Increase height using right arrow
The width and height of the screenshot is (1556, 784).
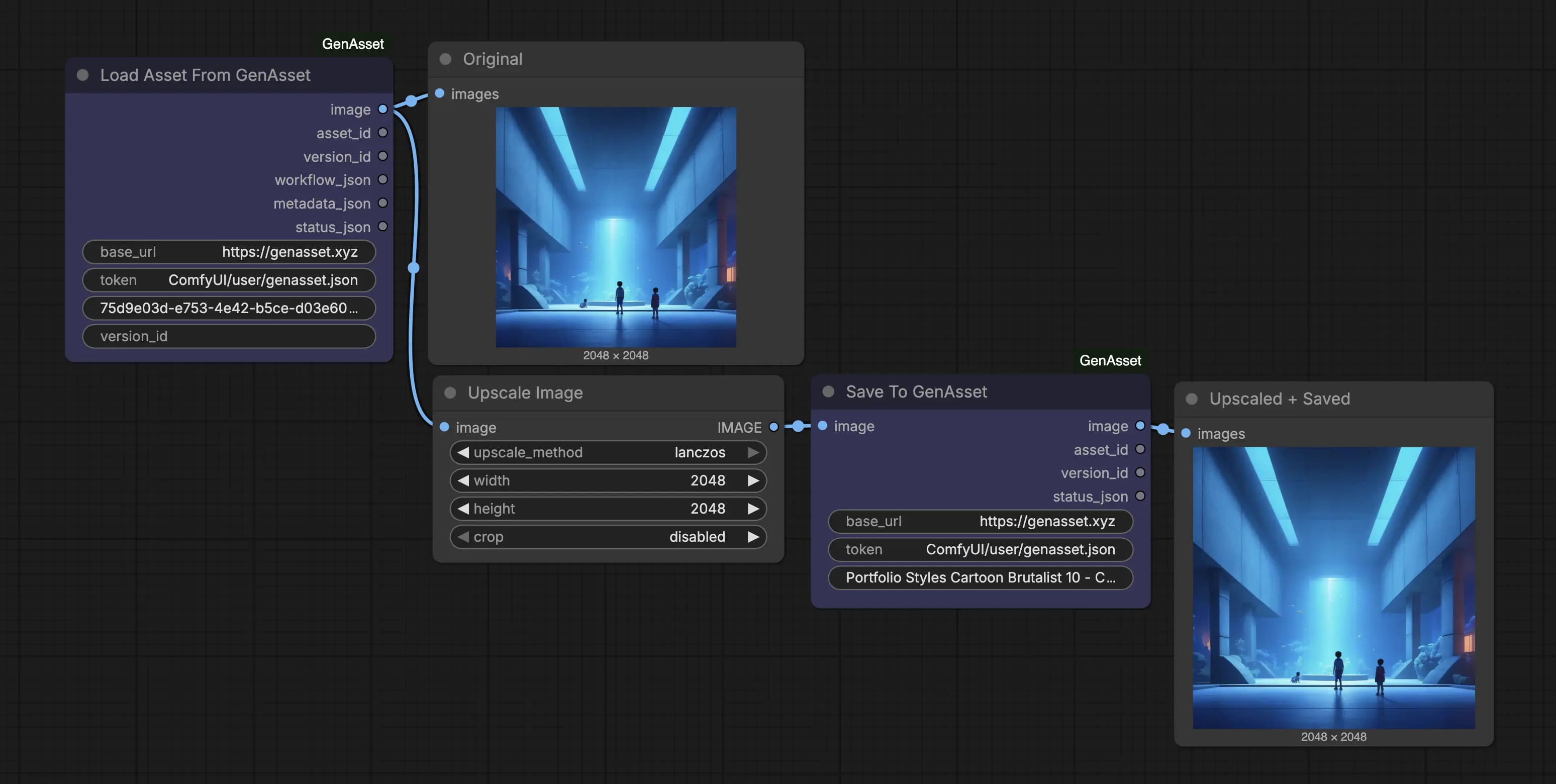(753, 509)
